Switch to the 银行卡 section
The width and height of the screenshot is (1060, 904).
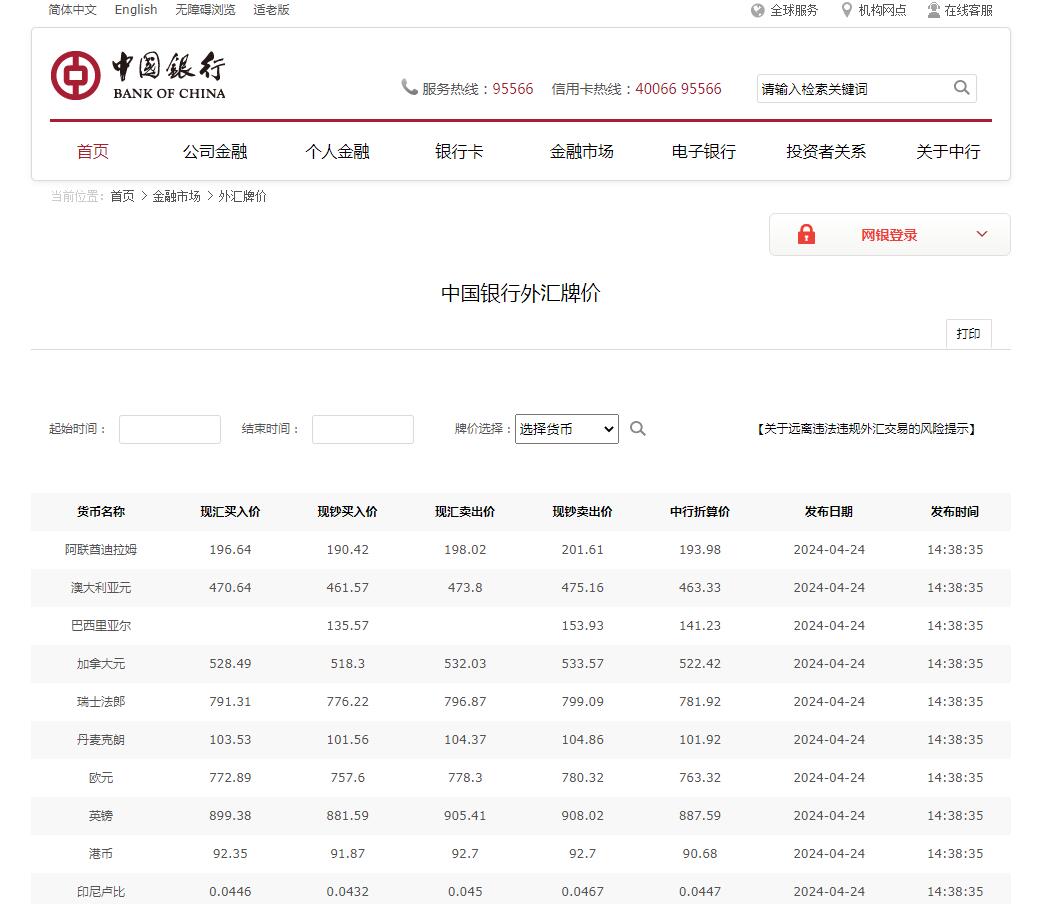459,151
